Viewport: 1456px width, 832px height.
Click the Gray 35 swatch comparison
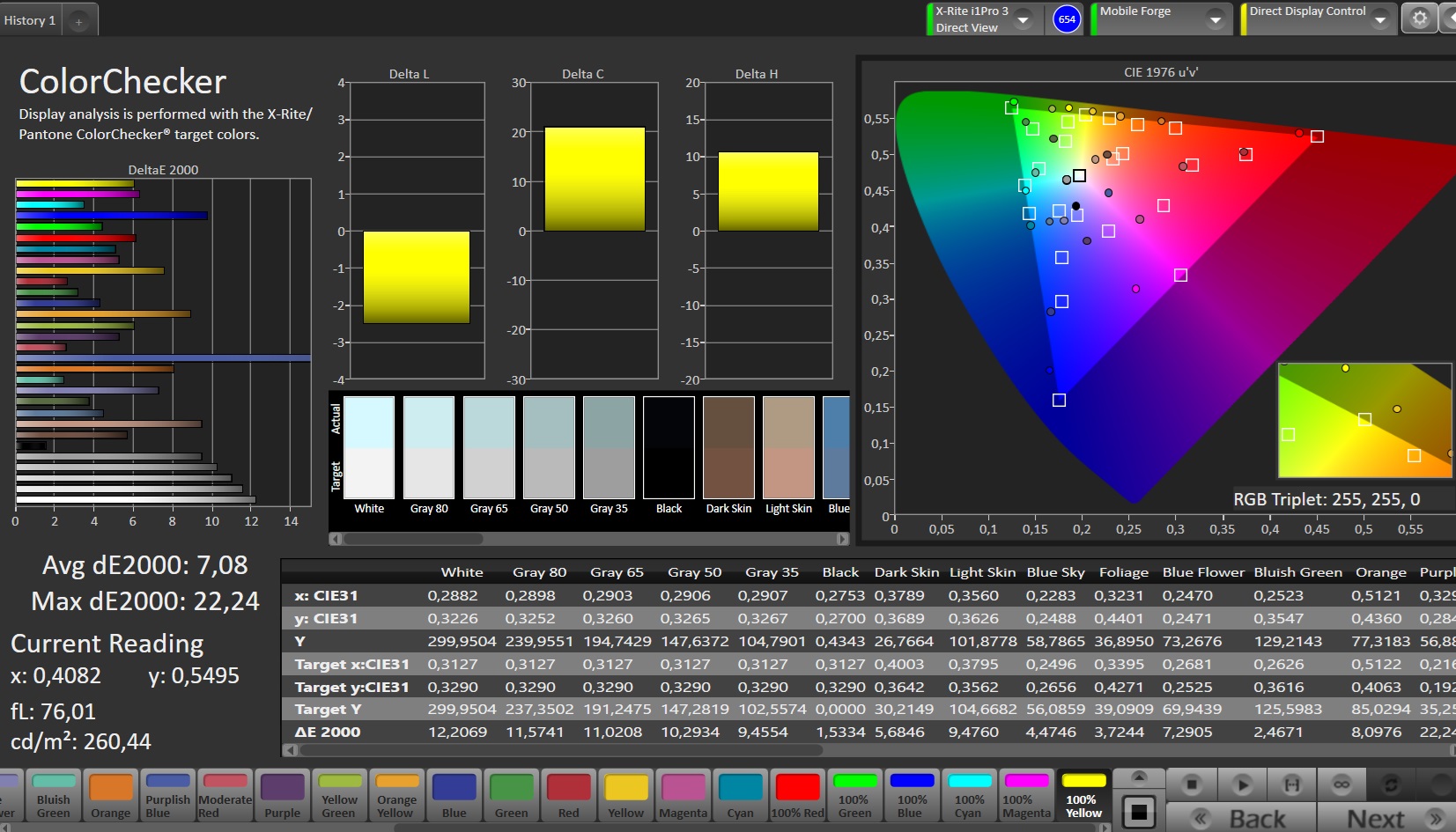pyautogui.click(x=609, y=447)
